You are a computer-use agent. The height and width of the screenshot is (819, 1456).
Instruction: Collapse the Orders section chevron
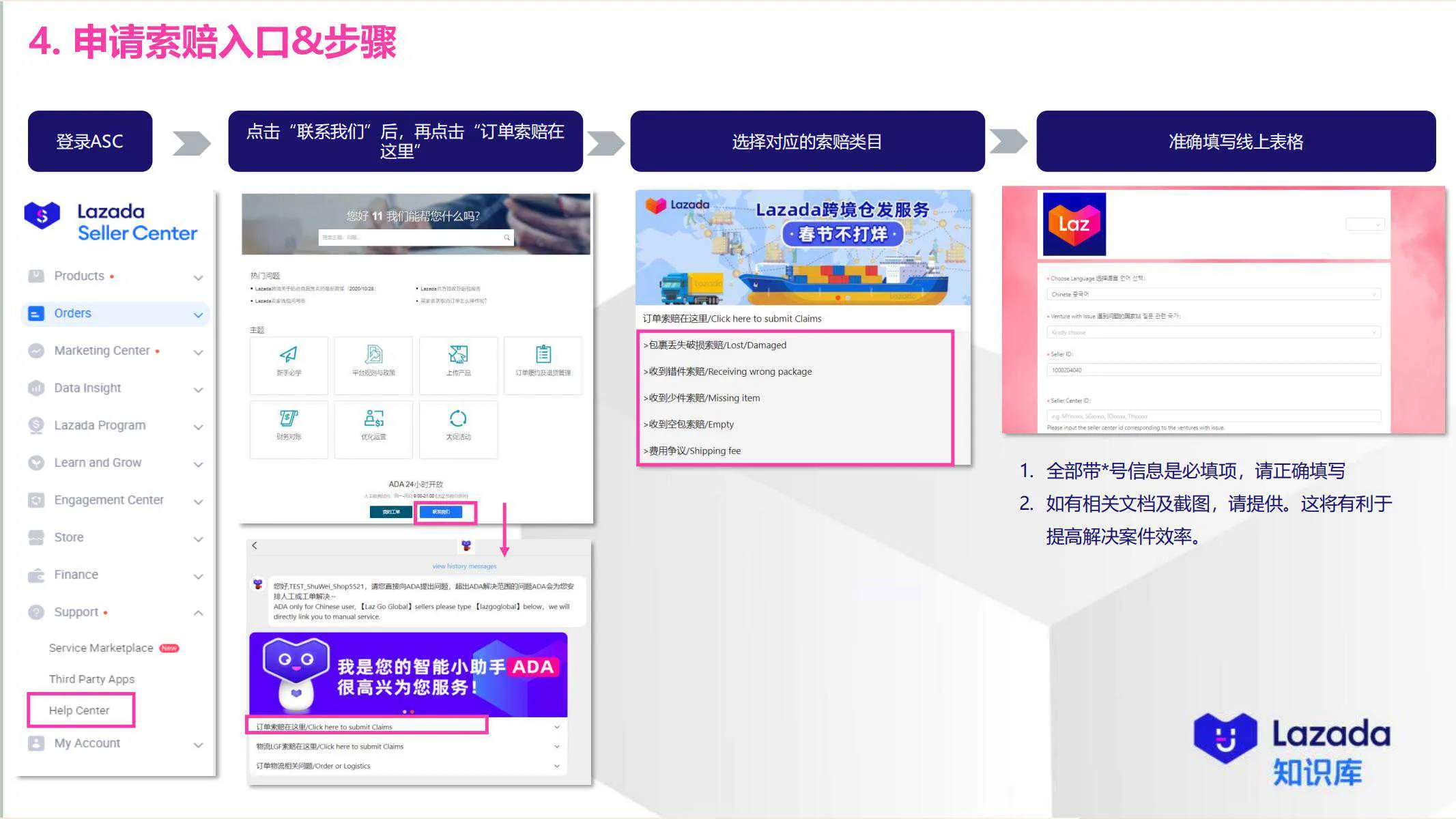coord(198,314)
